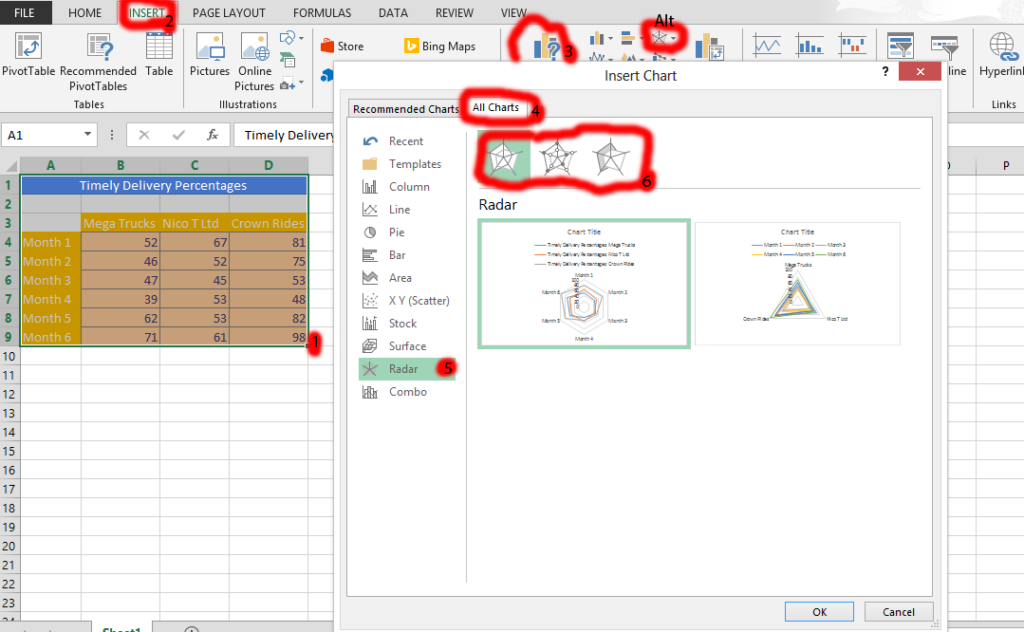Insert a Line sparkline
The width and height of the screenshot is (1024, 632).
click(767, 45)
